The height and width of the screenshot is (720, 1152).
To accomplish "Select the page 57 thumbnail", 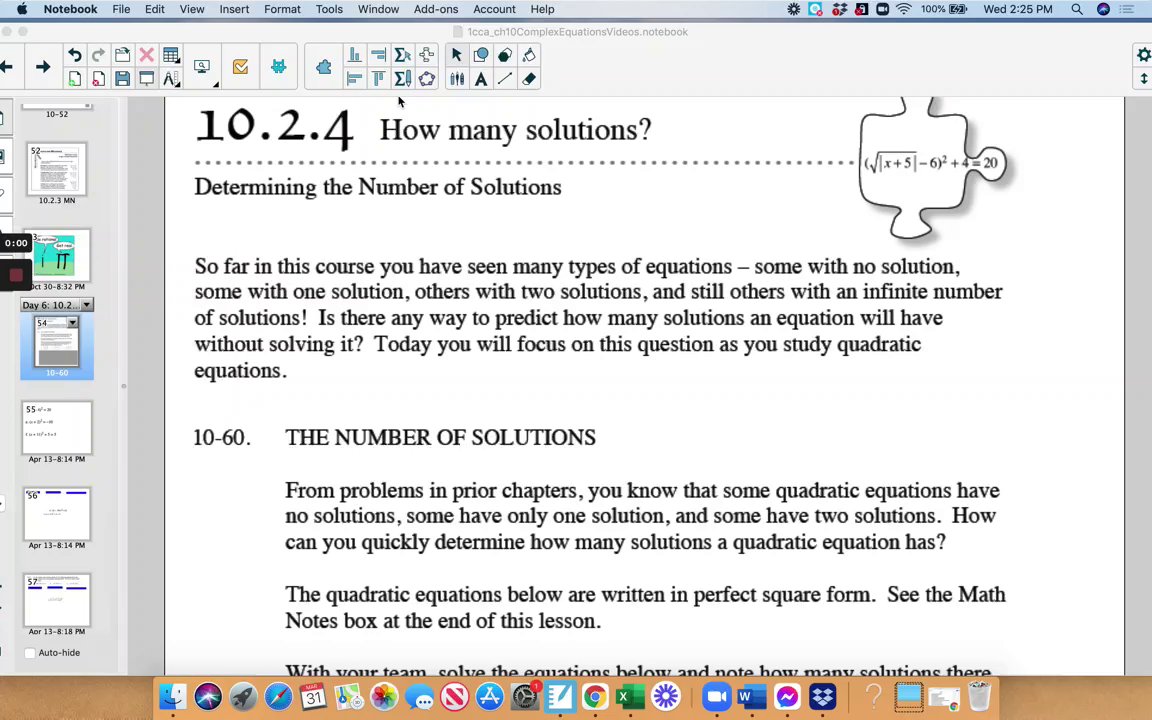I will (57, 600).
